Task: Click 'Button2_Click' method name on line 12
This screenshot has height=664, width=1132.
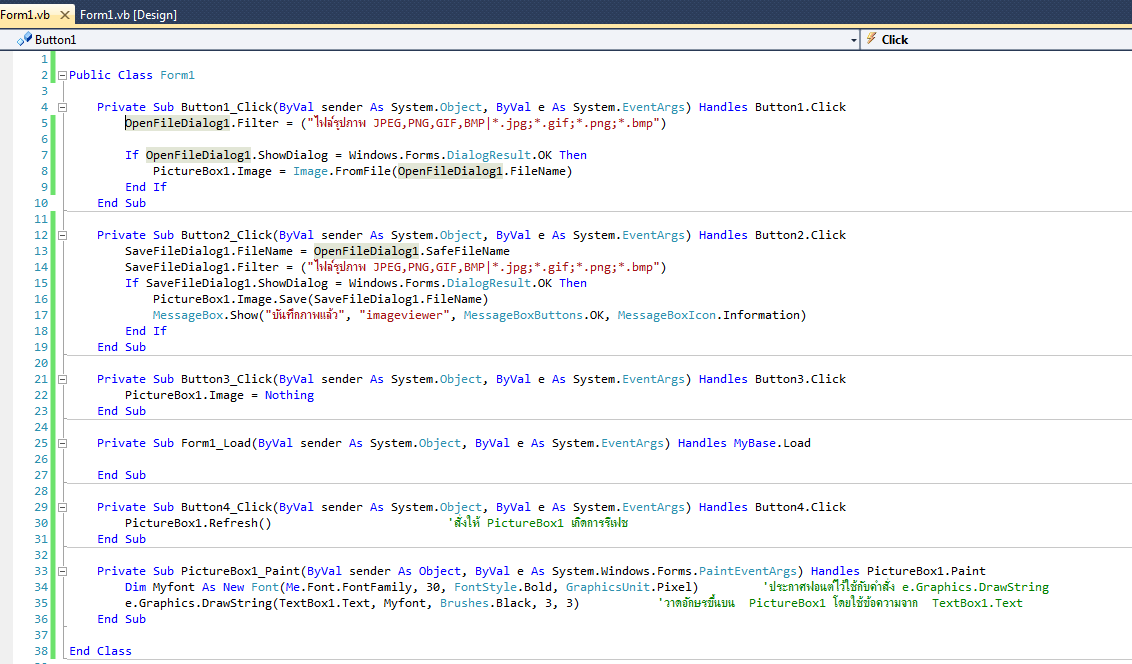Action: click(226, 235)
